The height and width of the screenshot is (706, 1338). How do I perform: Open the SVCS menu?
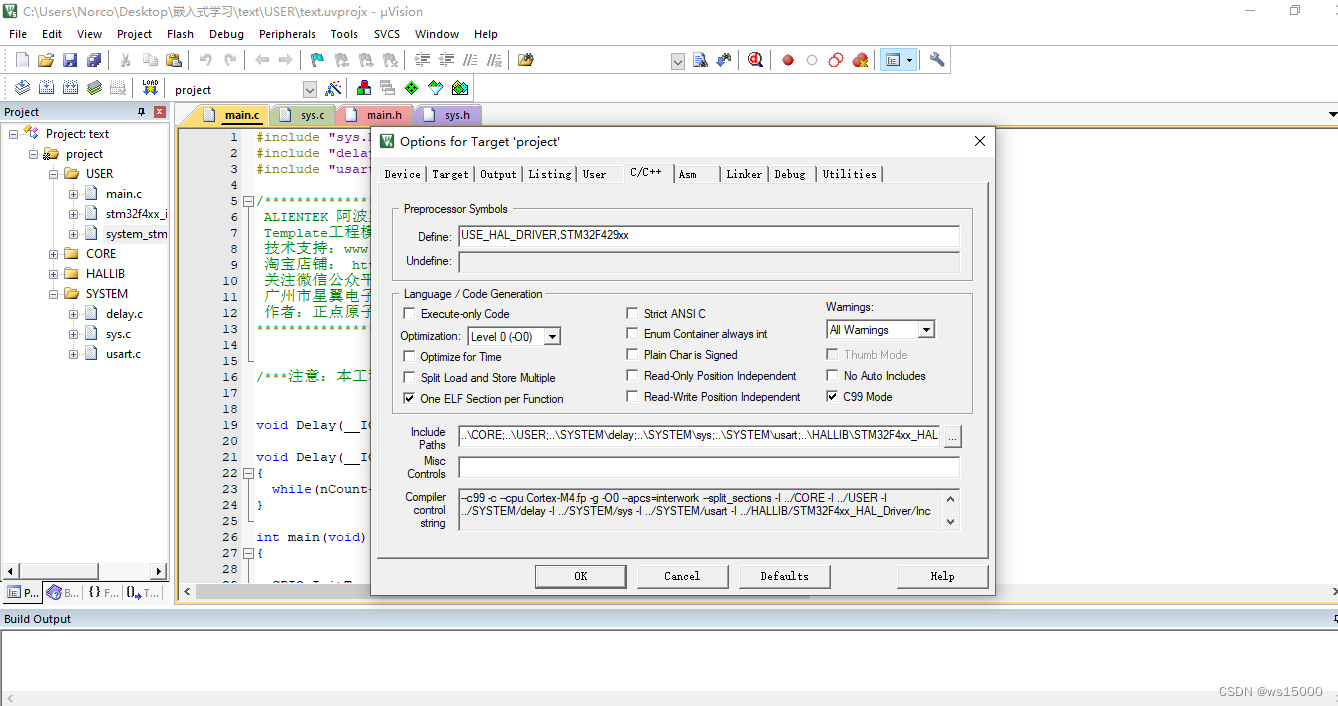(387, 34)
